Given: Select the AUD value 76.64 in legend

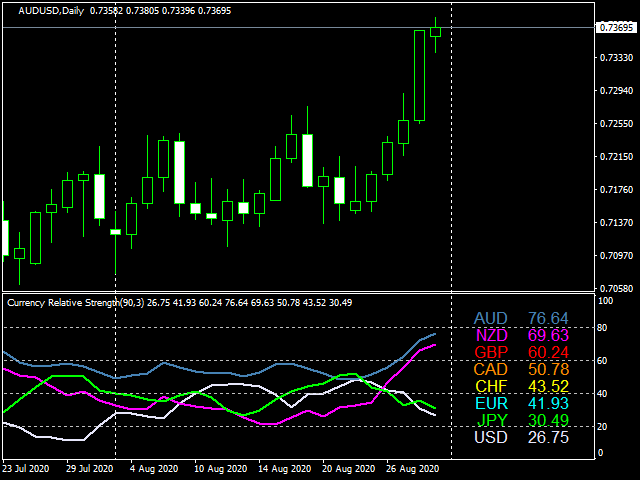Looking at the screenshot, I should pyautogui.click(x=548, y=319).
